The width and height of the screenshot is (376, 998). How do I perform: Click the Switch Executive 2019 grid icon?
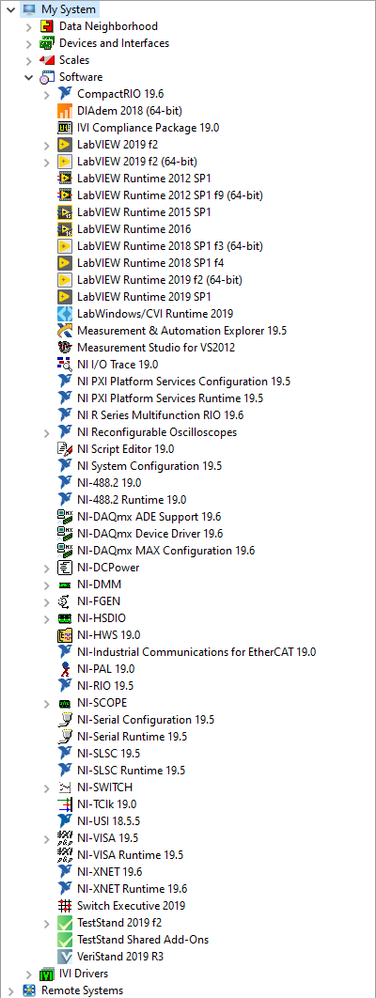tap(65, 906)
